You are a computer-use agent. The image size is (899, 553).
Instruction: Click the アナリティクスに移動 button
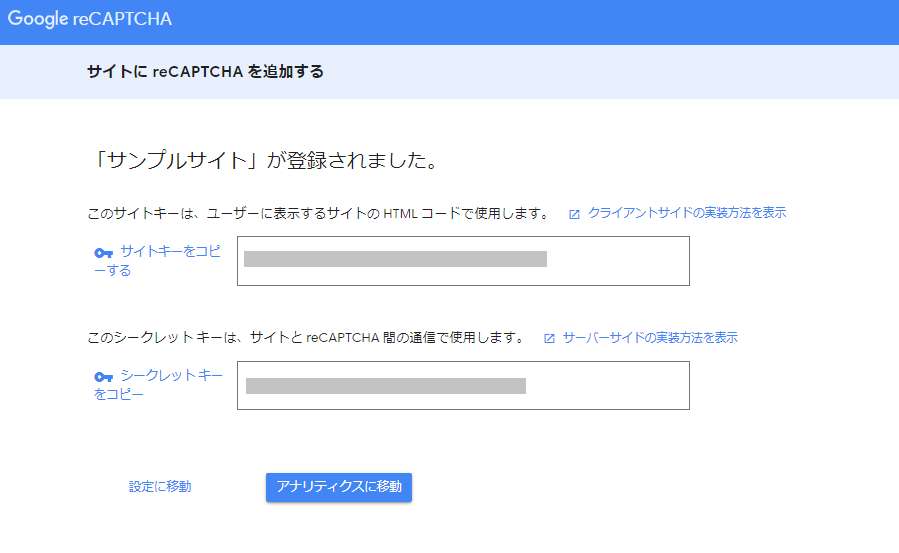339,487
